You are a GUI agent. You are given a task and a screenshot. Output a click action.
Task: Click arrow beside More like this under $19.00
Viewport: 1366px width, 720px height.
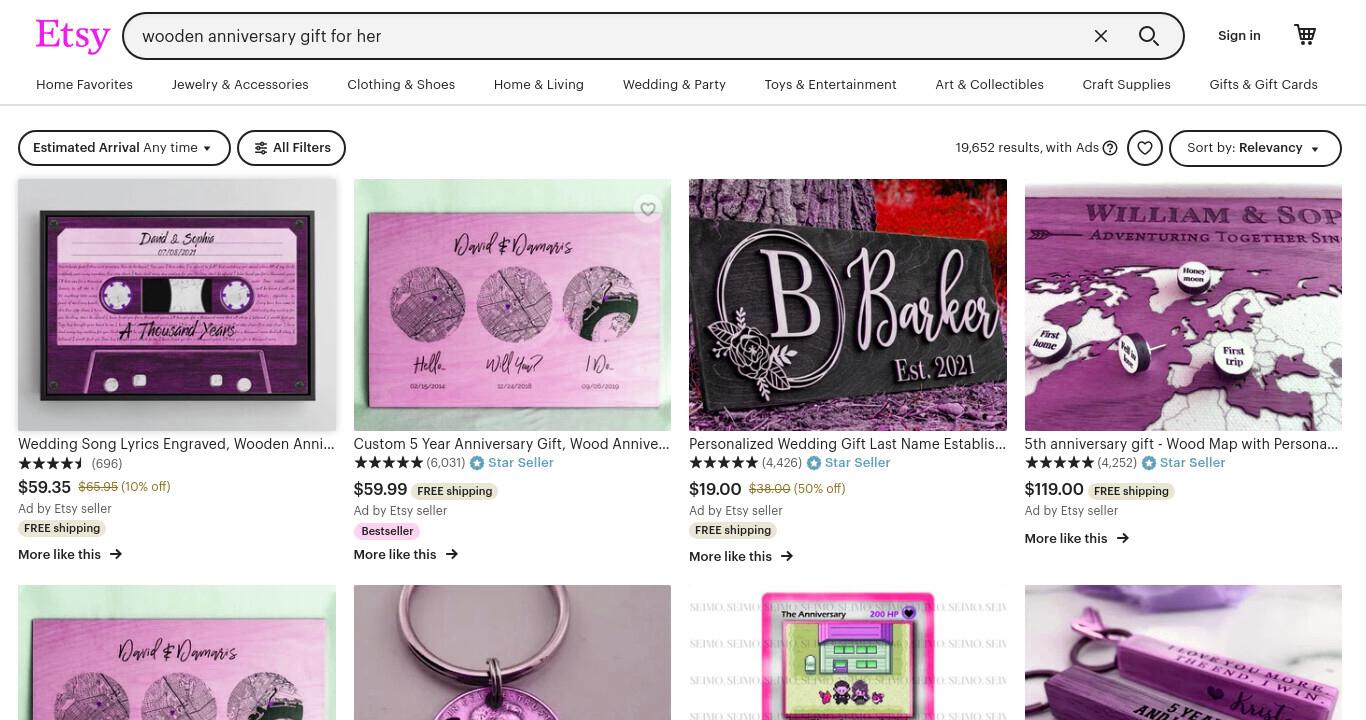786,556
